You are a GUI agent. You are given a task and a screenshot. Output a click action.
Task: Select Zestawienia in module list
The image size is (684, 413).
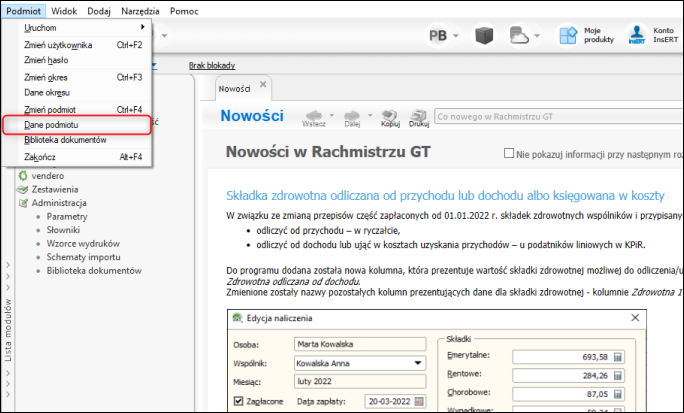55,189
